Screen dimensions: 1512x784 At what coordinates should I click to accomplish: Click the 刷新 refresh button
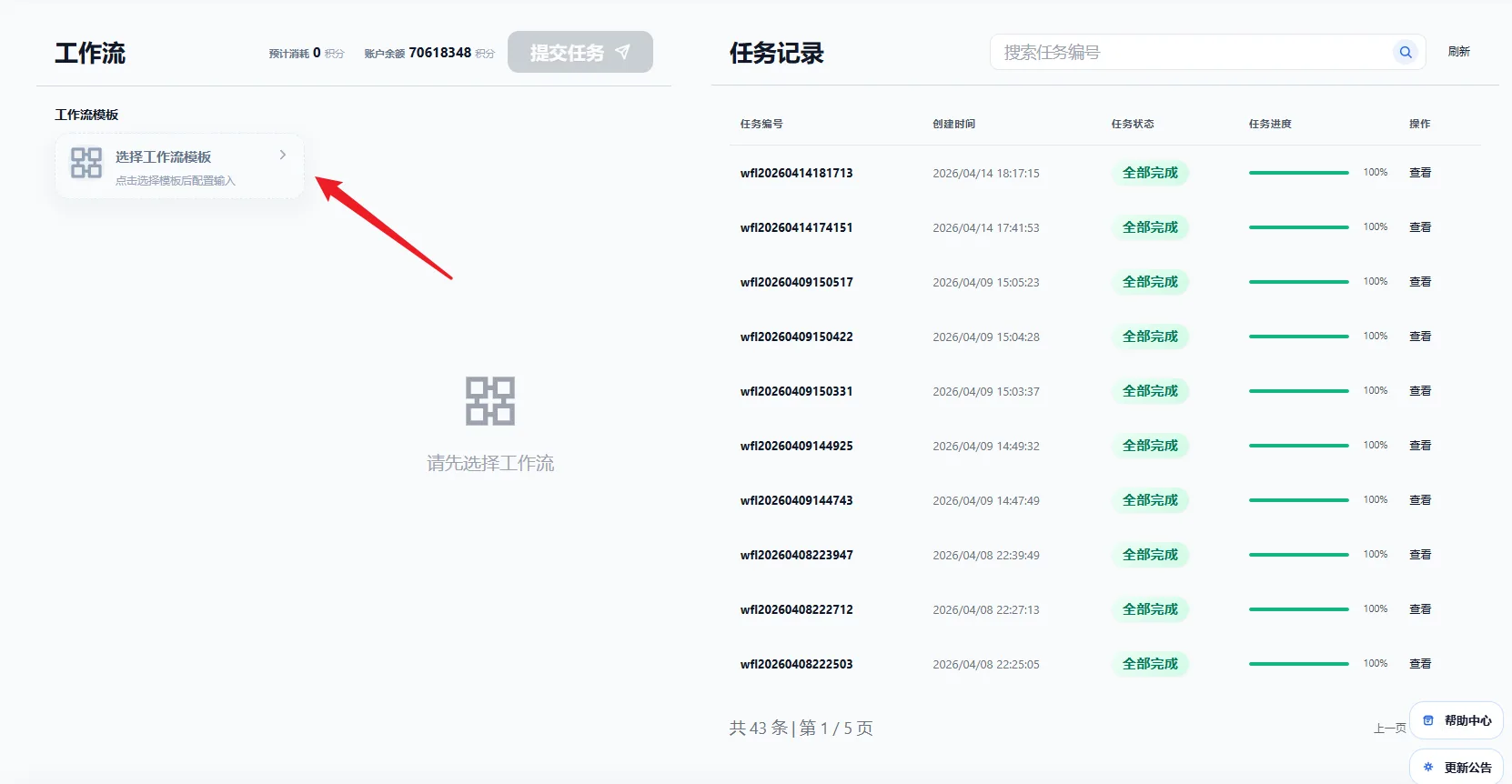click(x=1458, y=52)
